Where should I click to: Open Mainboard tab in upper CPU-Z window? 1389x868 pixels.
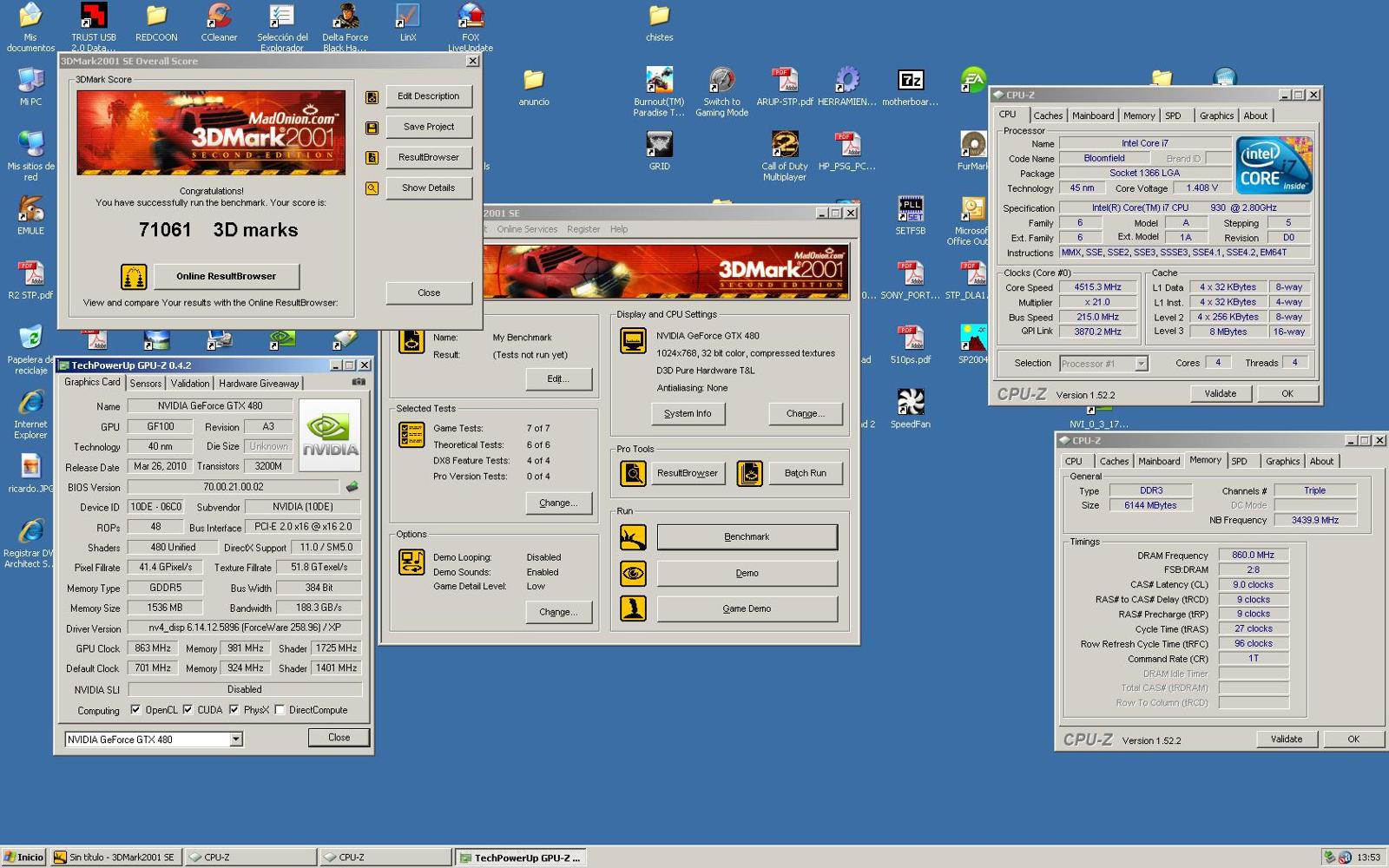1093,115
